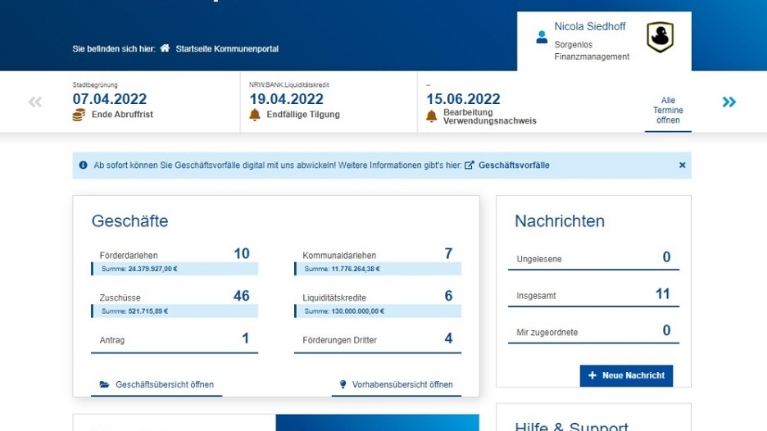Click Summe 24.379.927,00 € bar
This screenshot has height=431, width=767.
click(175, 269)
